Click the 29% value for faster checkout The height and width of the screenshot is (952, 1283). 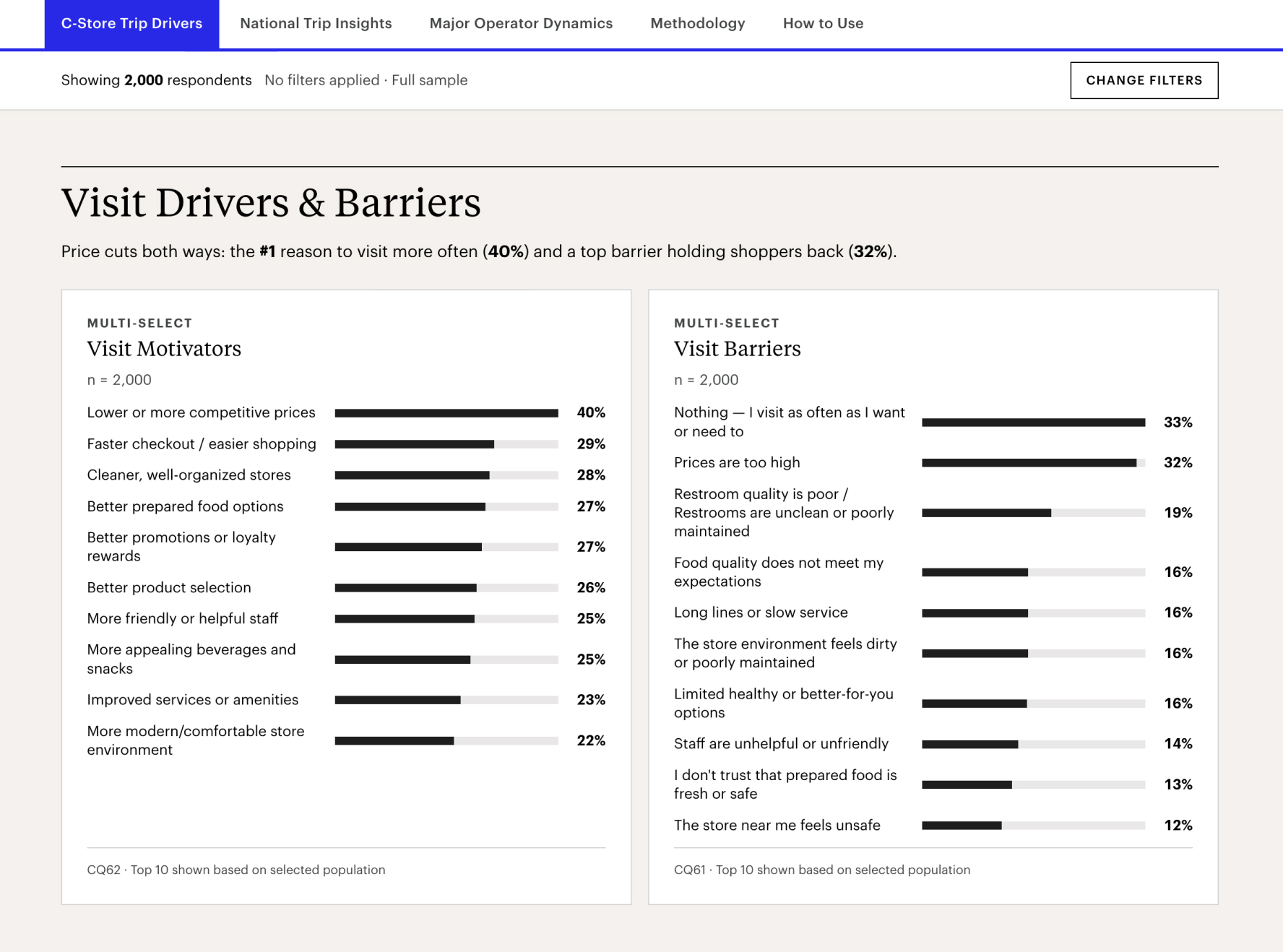tap(591, 444)
